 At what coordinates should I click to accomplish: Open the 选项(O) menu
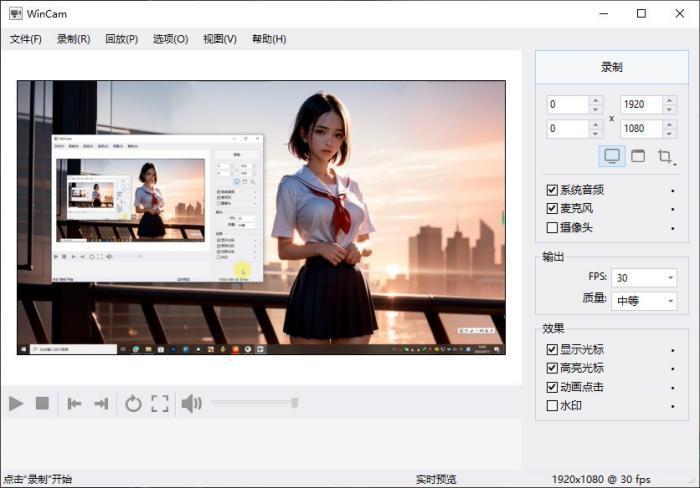coord(170,39)
